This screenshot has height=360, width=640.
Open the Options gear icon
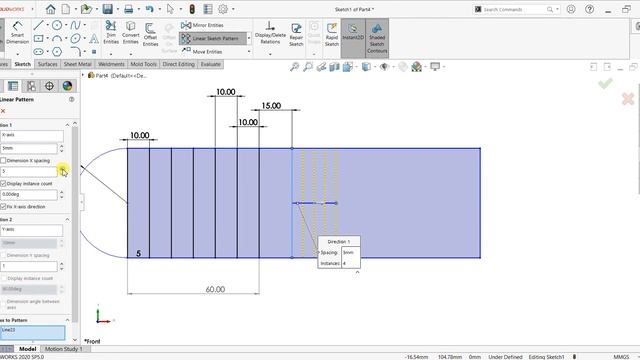(223, 9)
